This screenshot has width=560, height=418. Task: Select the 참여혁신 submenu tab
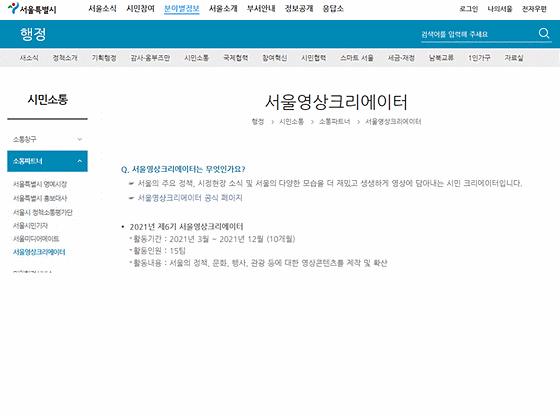274,58
